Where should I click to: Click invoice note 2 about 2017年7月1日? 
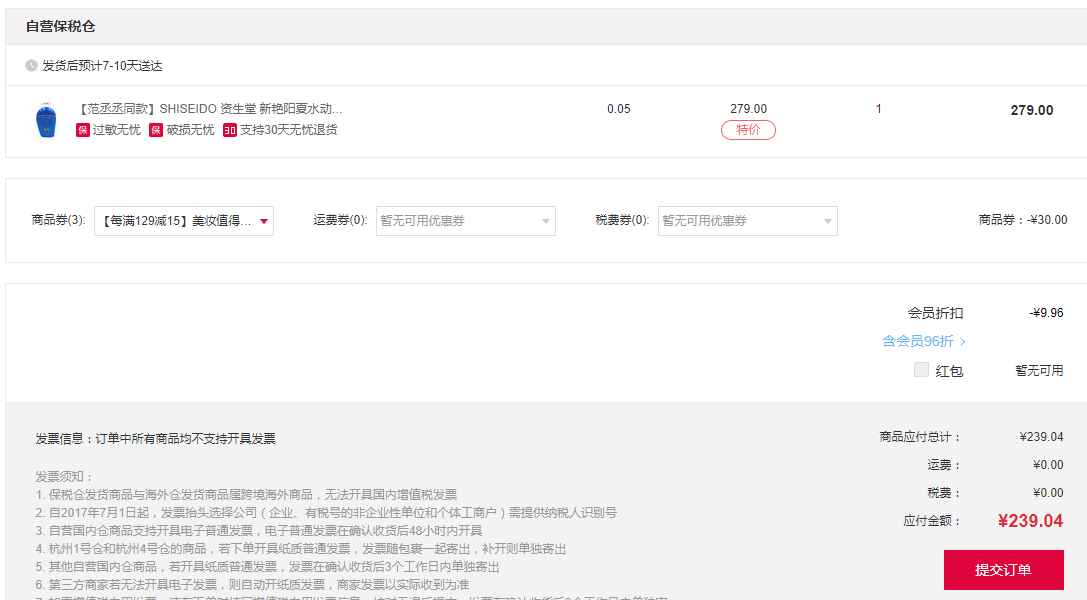pyautogui.click(x=326, y=513)
